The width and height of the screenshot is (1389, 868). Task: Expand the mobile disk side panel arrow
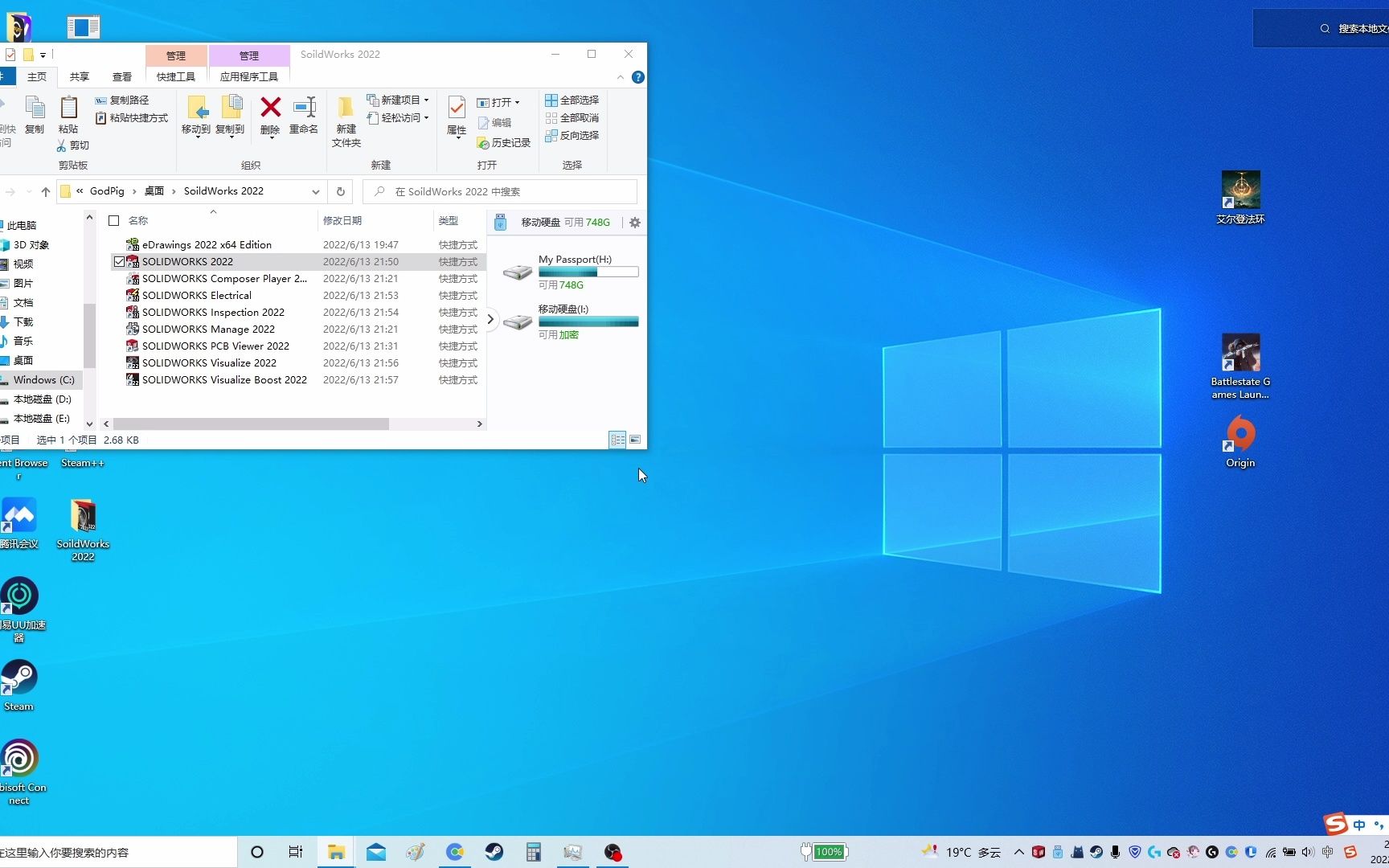490,319
